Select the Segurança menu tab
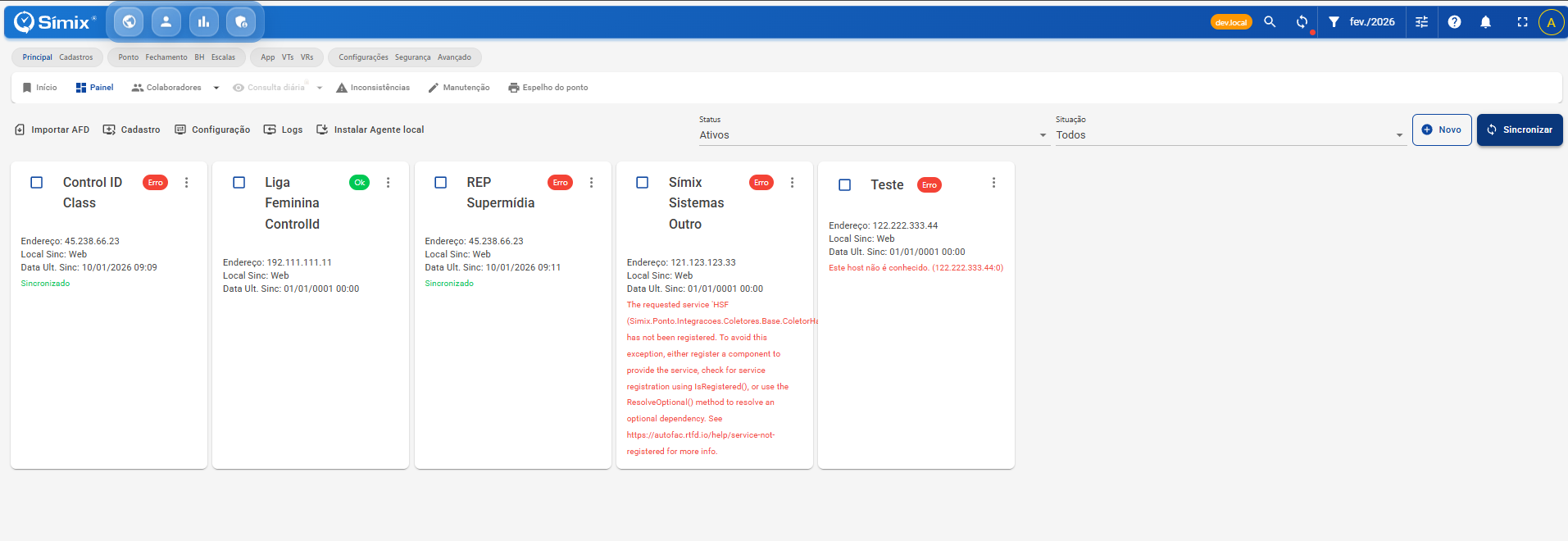This screenshot has width=1568, height=541. (412, 57)
